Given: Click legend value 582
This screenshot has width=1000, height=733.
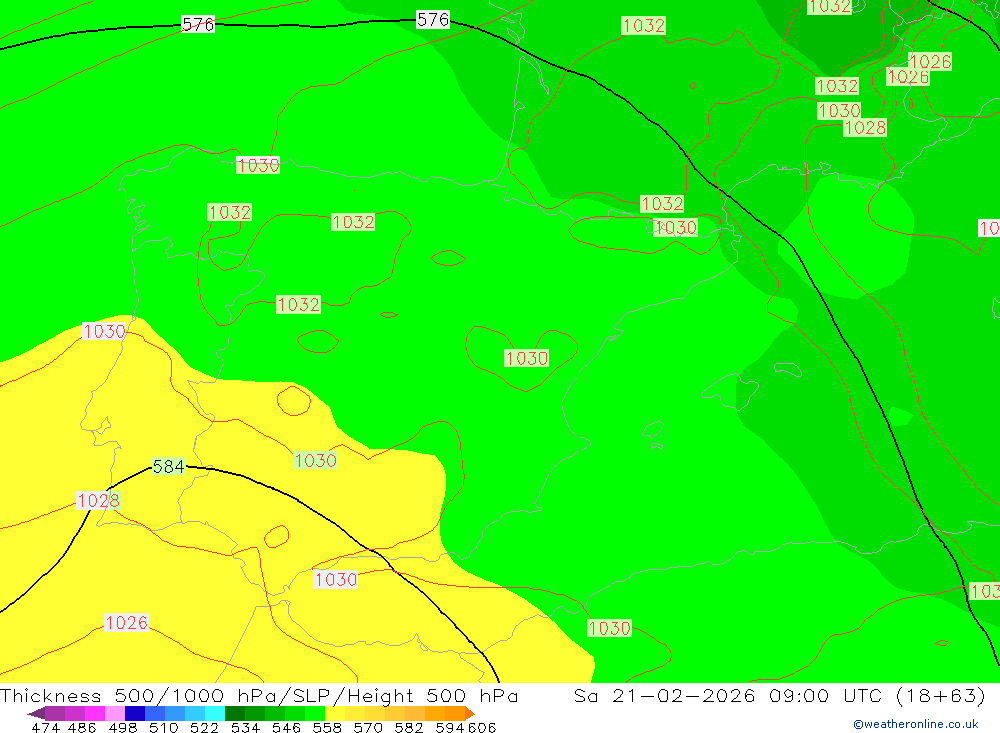Looking at the screenshot, I should [409, 727].
